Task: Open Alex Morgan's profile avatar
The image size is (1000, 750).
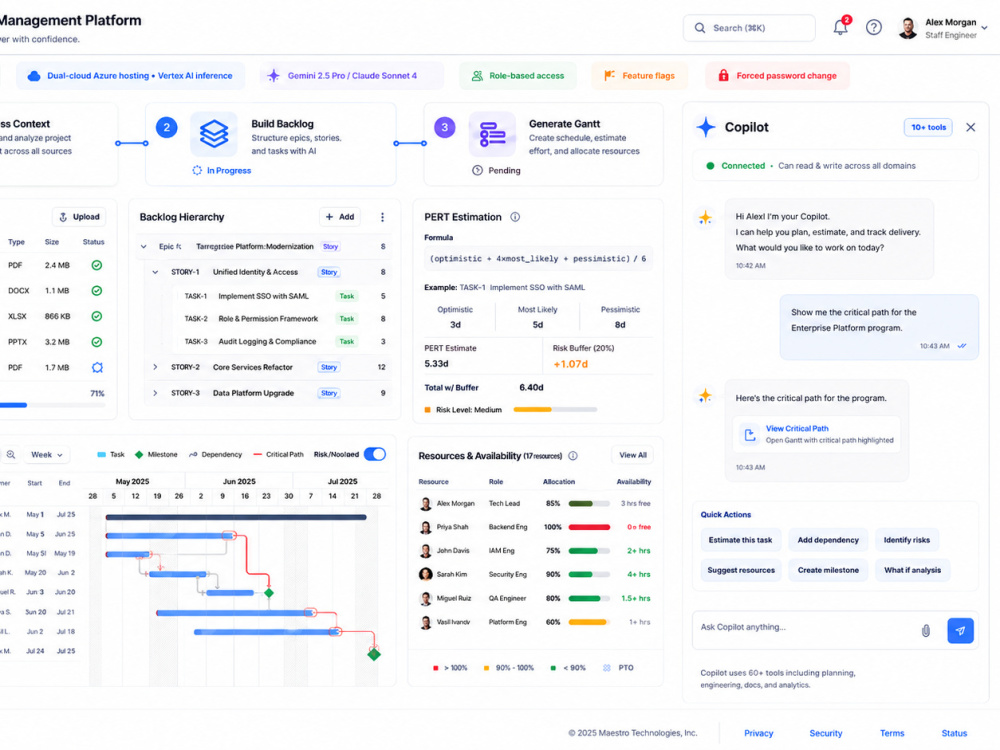Action: [908, 28]
